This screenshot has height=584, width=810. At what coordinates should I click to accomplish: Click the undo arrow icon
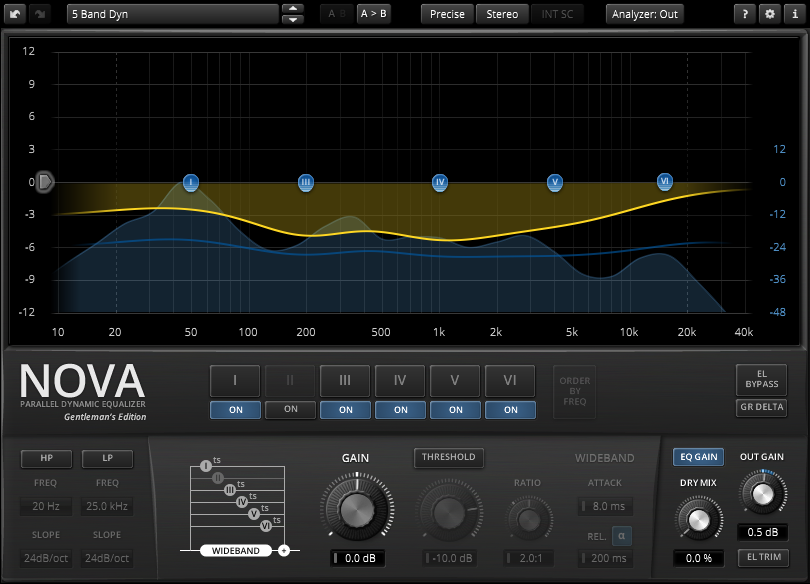(15, 14)
